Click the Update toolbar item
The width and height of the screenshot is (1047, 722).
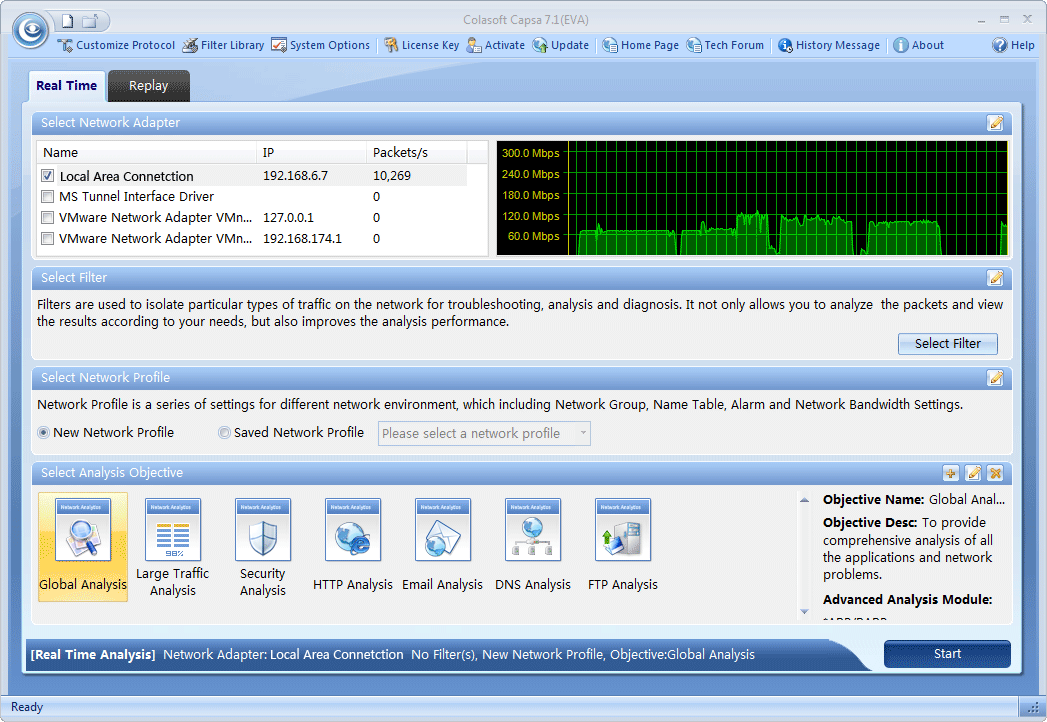tap(560, 45)
